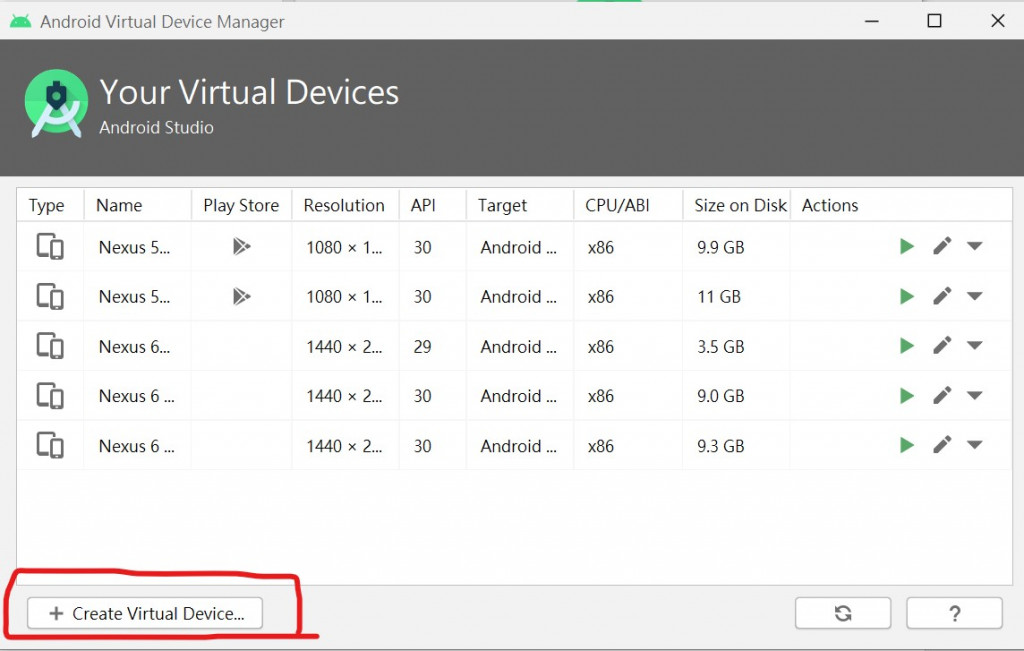
Task: Open actions dropdown arrow for 9.9 GB device
Action: pyautogui.click(x=975, y=246)
